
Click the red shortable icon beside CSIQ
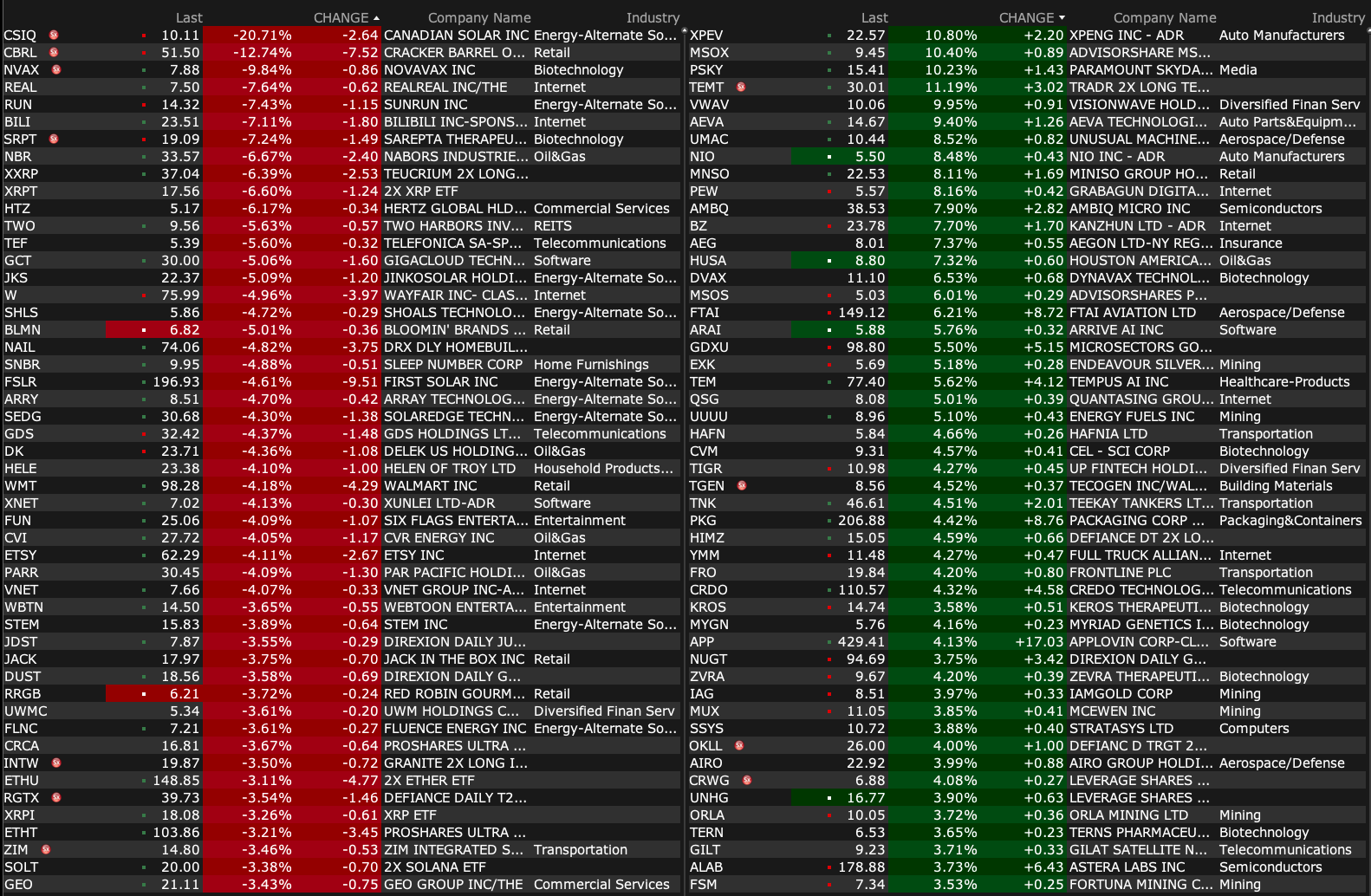pyautogui.click(x=54, y=36)
